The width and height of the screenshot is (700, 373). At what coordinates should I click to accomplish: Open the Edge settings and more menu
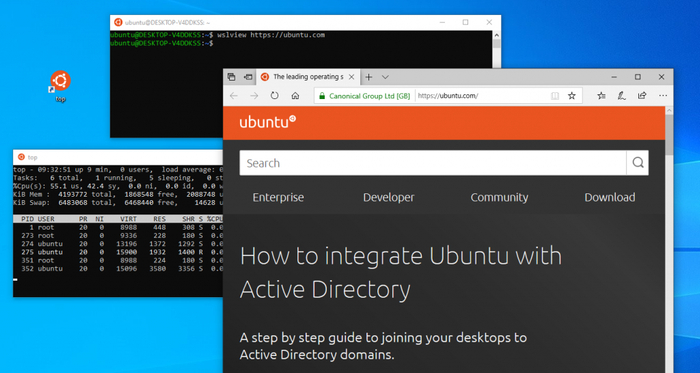(x=663, y=95)
